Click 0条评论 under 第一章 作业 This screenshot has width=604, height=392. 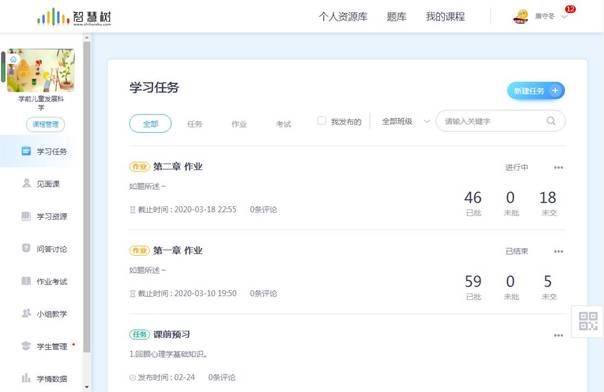263,293
